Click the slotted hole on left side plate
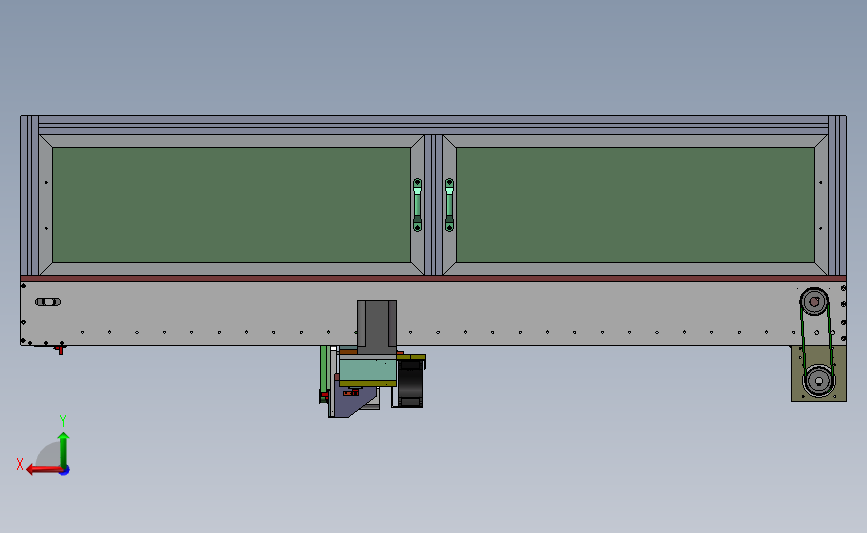The height and width of the screenshot is (533, 867). point(48,302)
